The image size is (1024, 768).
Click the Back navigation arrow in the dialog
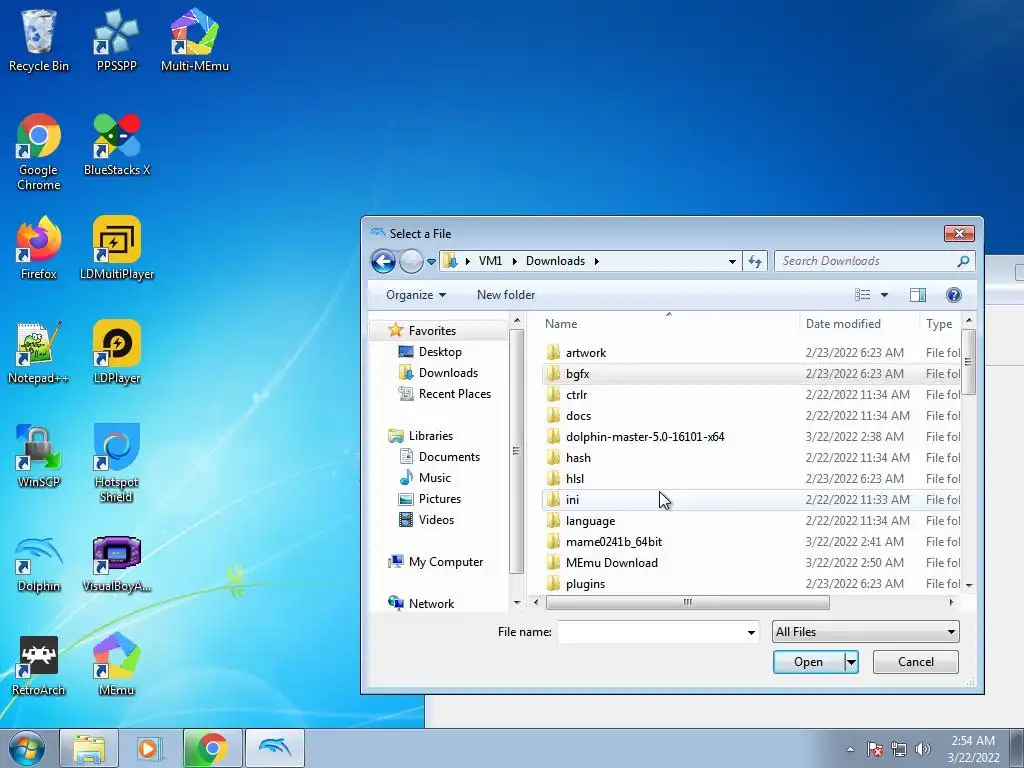(x=383, y=261)
